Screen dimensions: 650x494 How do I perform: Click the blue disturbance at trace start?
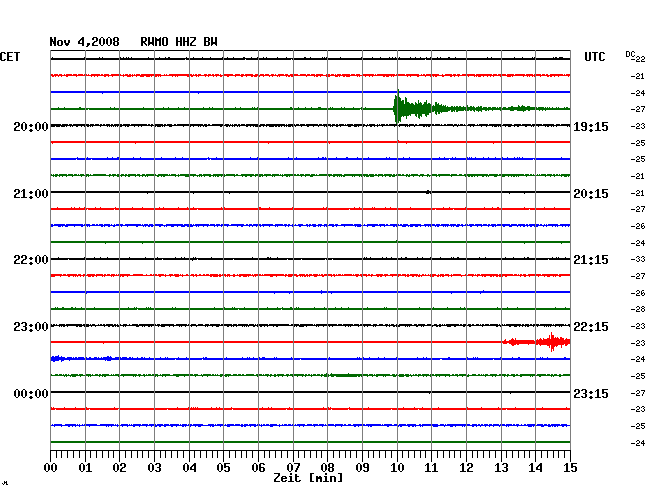[x=58, y=358]
